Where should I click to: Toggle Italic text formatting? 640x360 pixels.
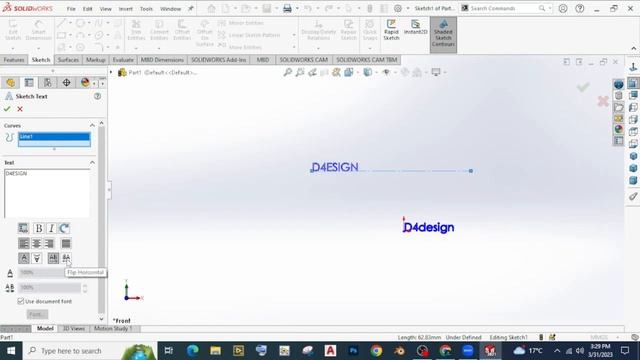(51, 228)
